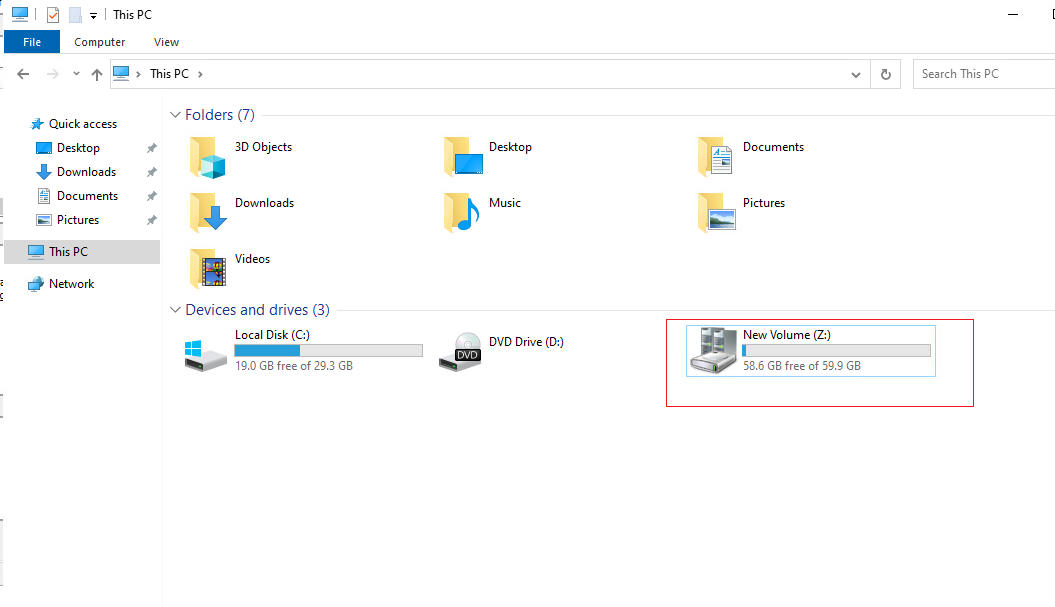
Task: Collapse the Devices and drives (3) group
Action: point(175,310)
